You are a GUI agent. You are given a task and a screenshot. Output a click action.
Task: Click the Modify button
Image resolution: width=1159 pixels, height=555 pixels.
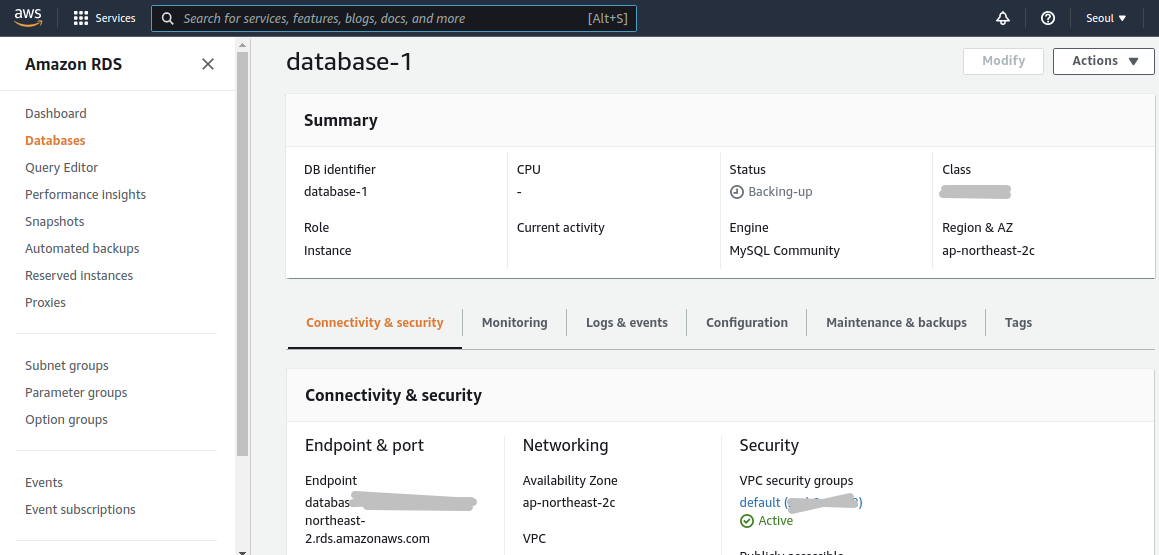pyautogui.click(x=1003, y=61)
